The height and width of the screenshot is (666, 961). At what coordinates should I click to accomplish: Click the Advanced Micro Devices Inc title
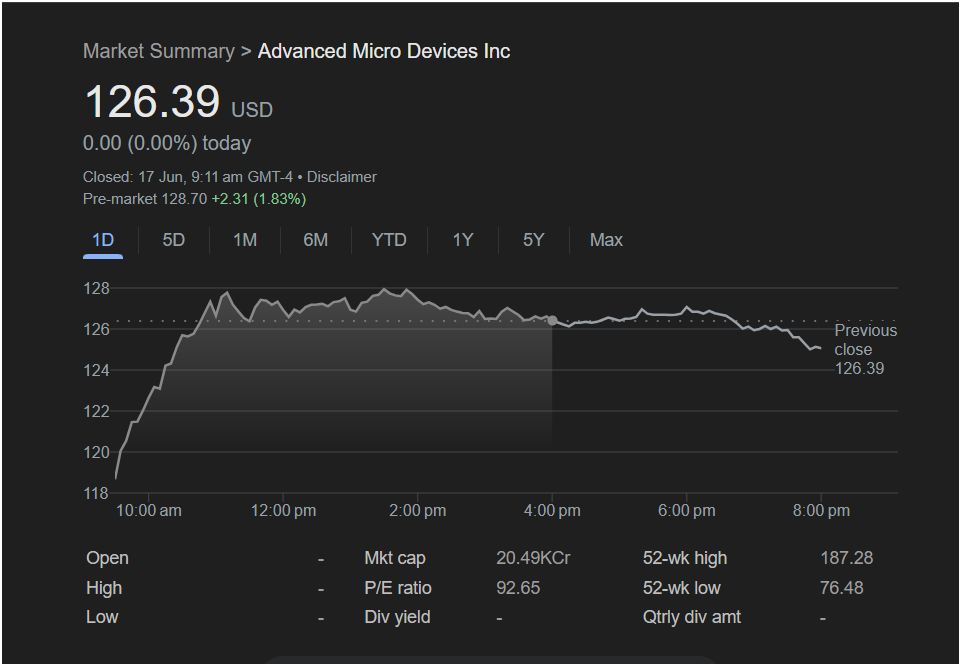pyautogui.click(x=384, y=51)
